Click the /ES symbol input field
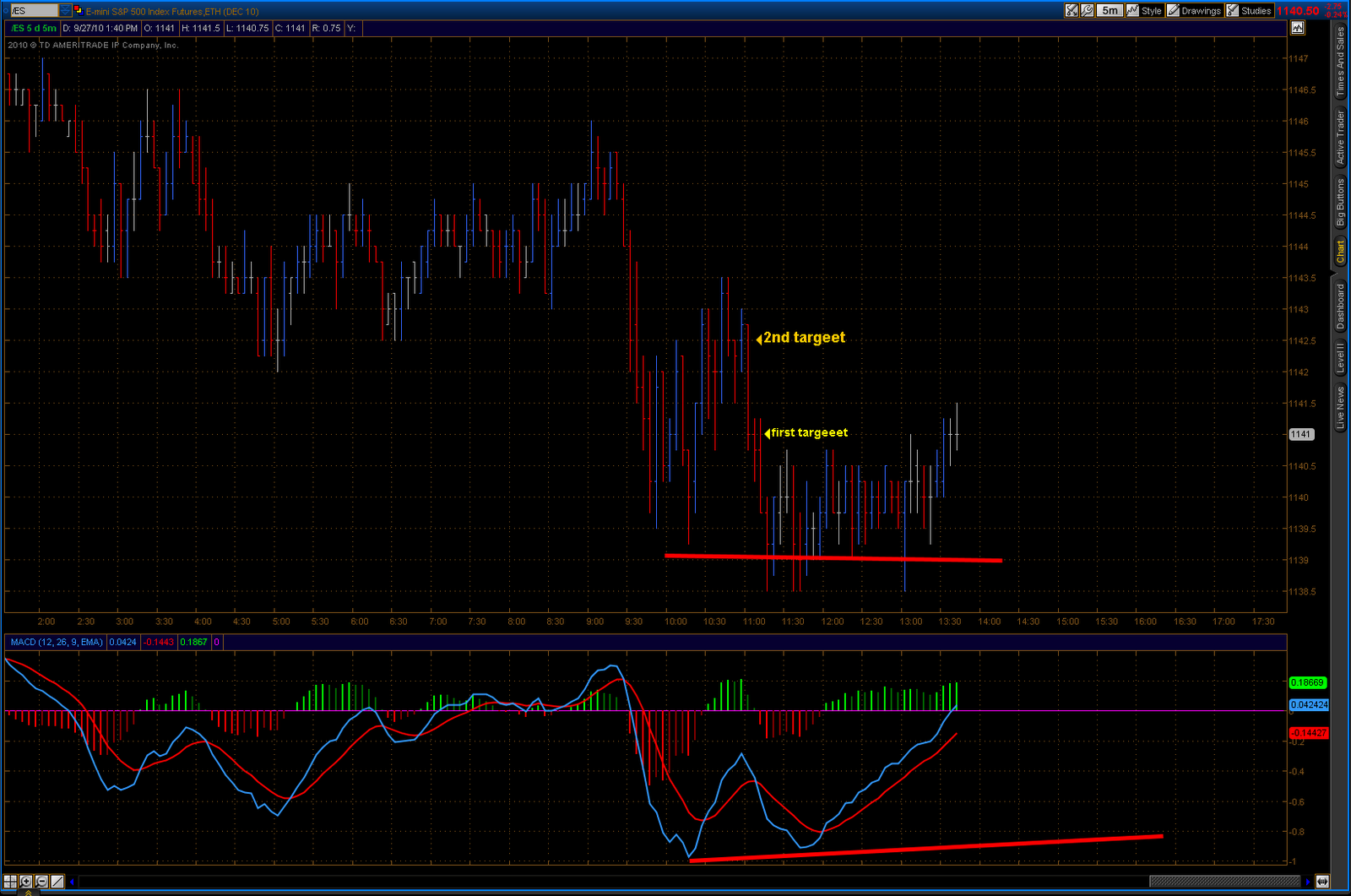Screen dimensions: 1351x896 34,11
